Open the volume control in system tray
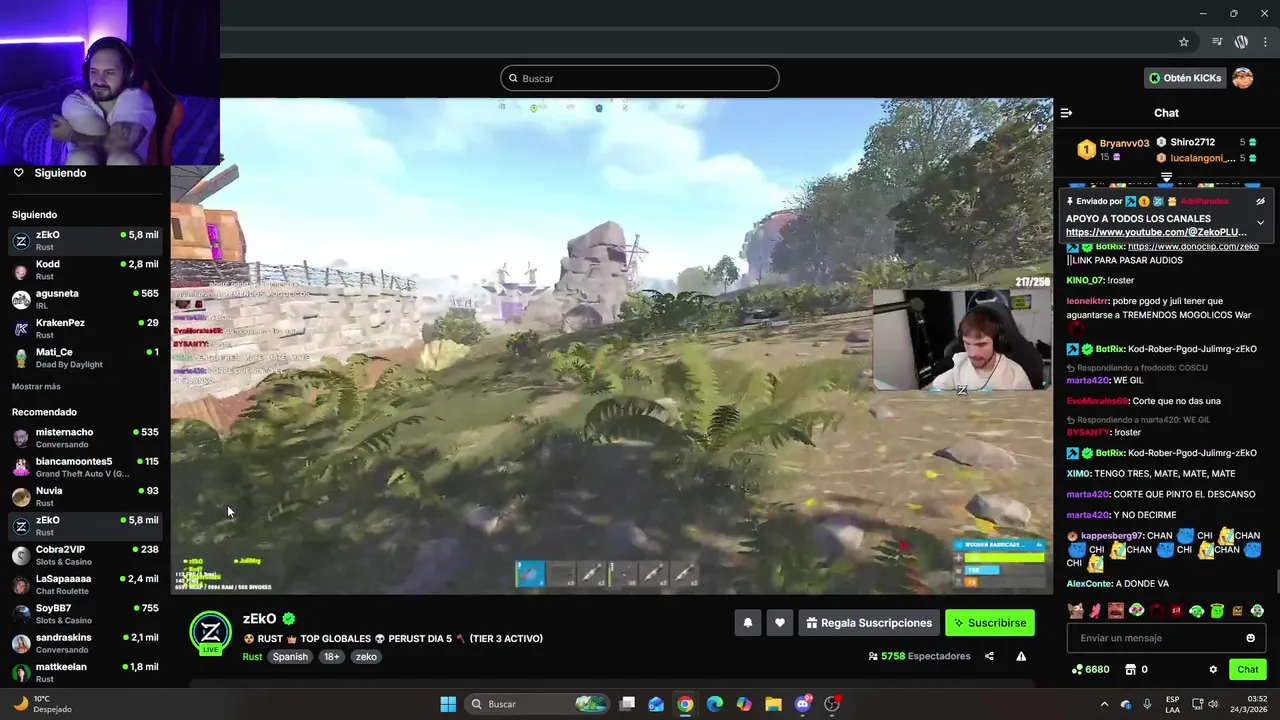Screen dimensions: 1280x720 coord(1212,704)
